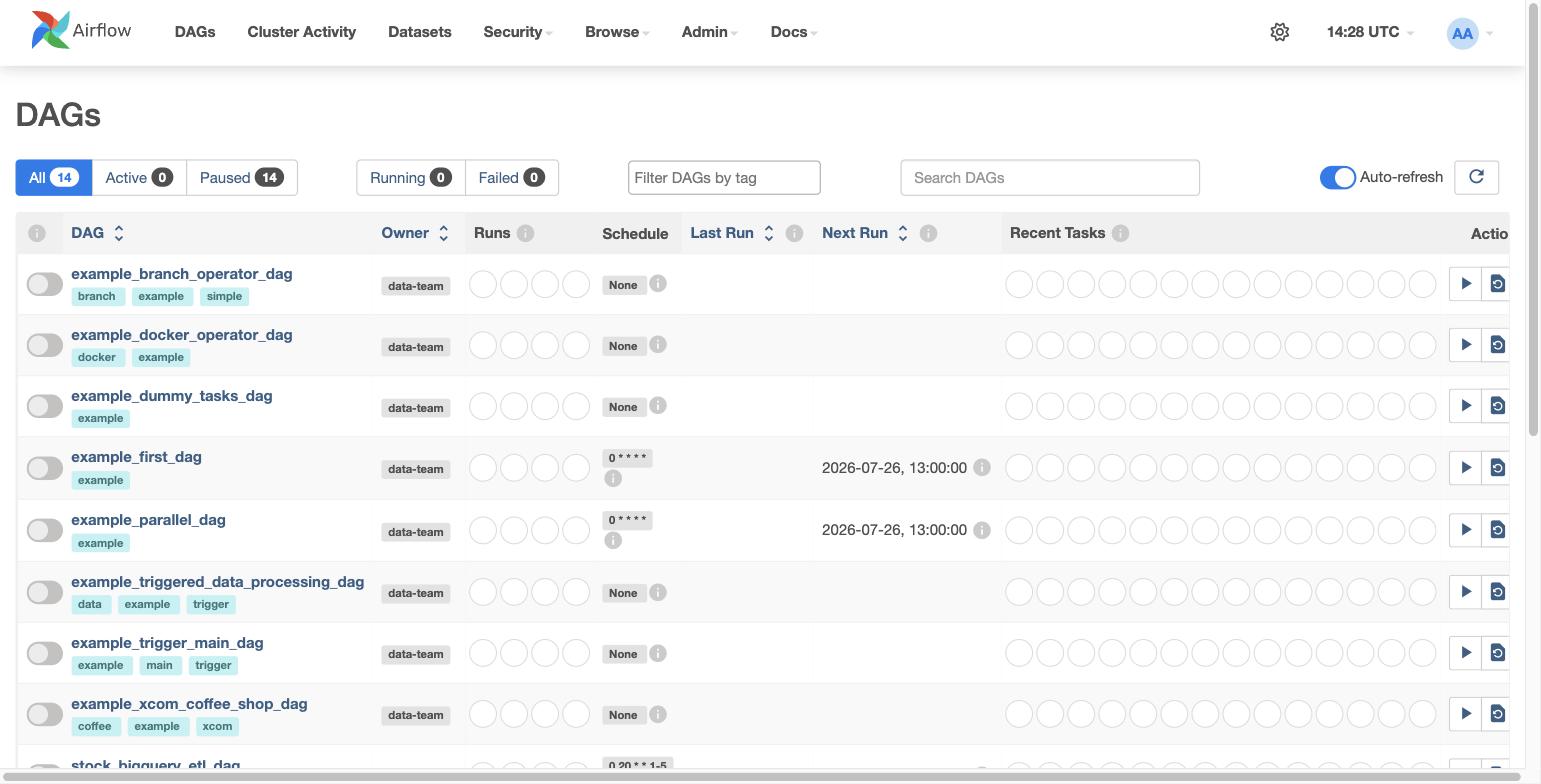Unpause example_branch_operator_dag toggle
Screen dimensions: 1541x784
45,284
